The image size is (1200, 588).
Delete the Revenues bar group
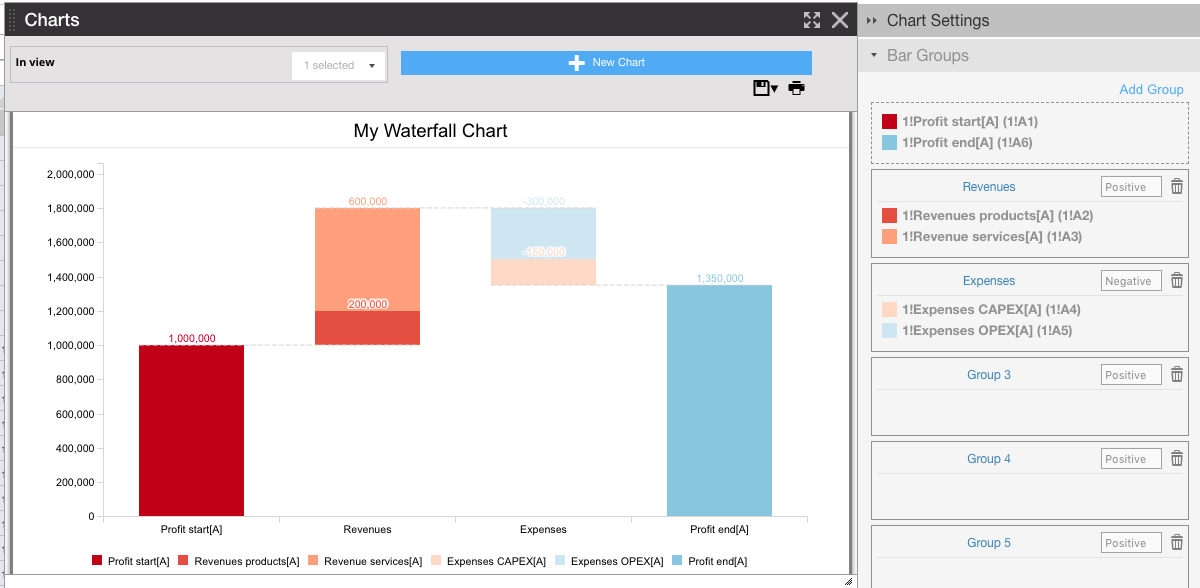[x=1177, y=187]
